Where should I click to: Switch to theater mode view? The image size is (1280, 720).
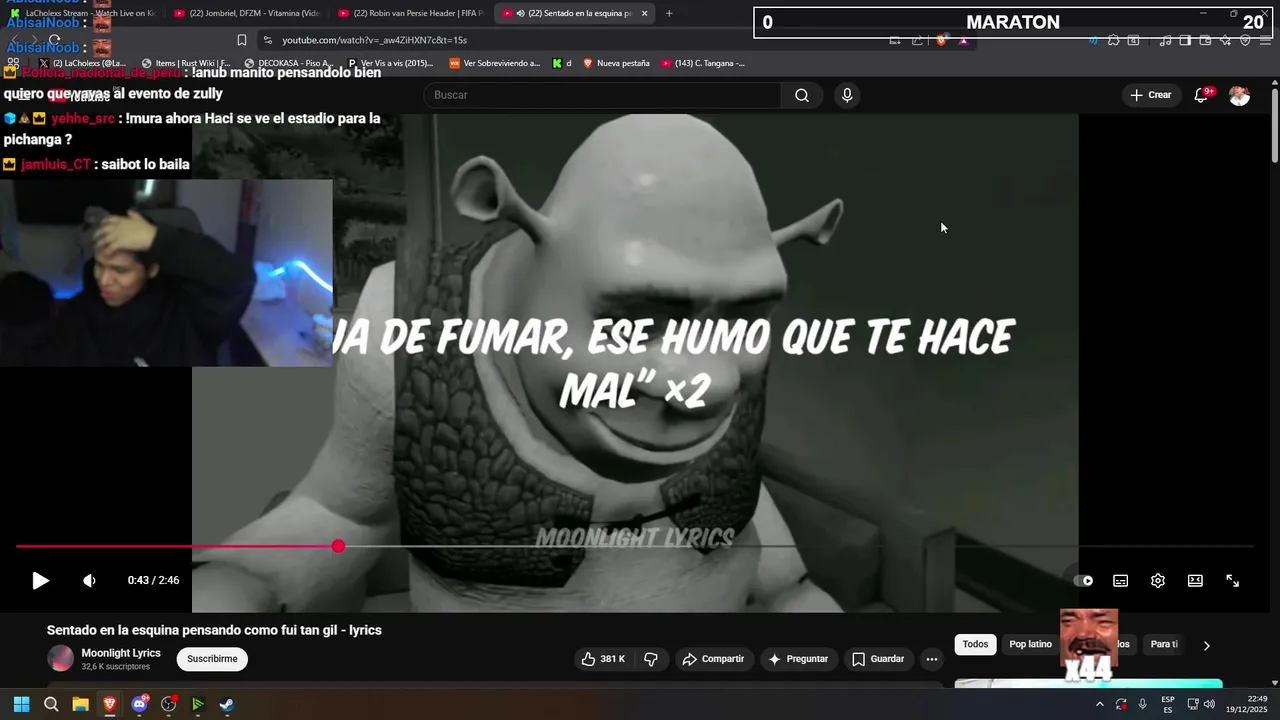tap(1195, 580)
